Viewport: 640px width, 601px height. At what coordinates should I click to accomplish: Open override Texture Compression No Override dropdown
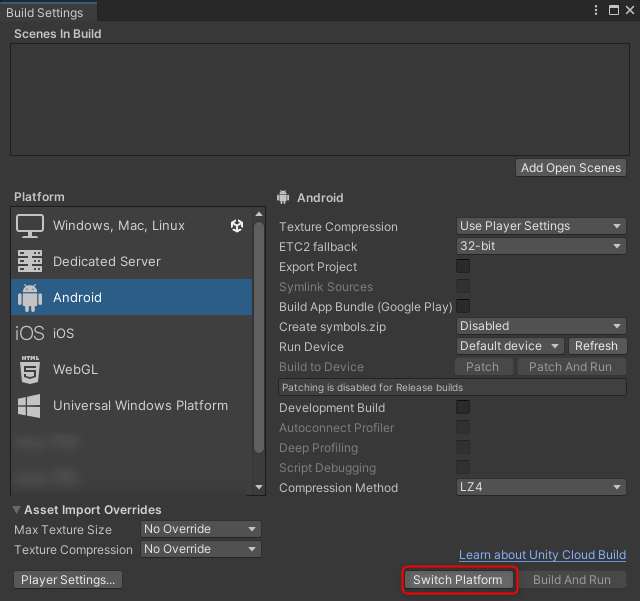pyautogui.click(x=200, y=549)
